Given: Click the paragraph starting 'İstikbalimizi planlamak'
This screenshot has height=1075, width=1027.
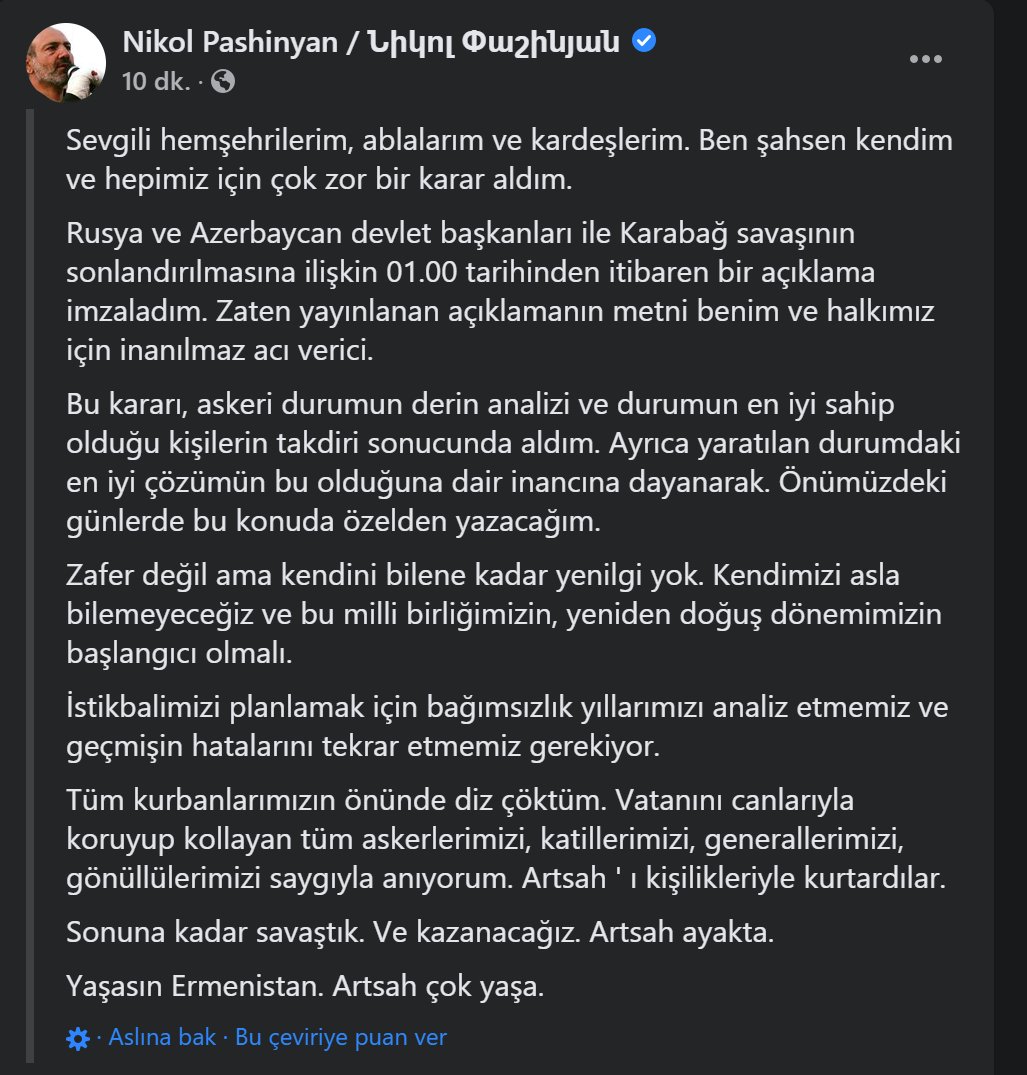Looking at the screenshot, I should [x=507, y=727].
